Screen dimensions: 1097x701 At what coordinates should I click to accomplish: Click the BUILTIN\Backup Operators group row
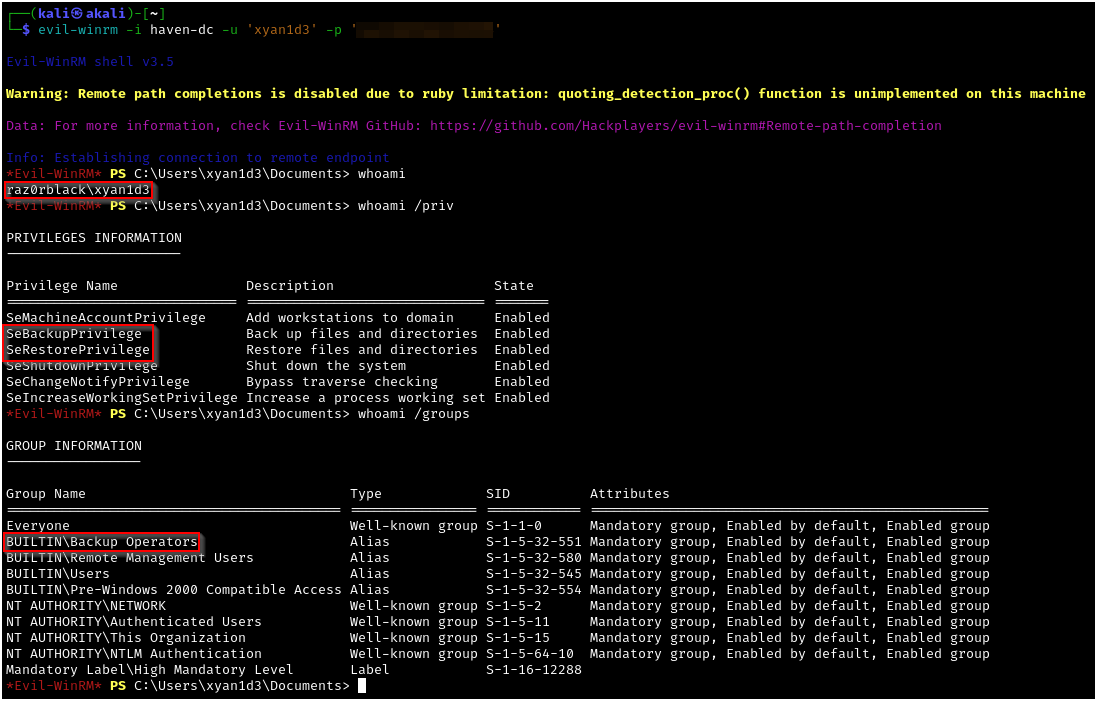tap(101, 542)
